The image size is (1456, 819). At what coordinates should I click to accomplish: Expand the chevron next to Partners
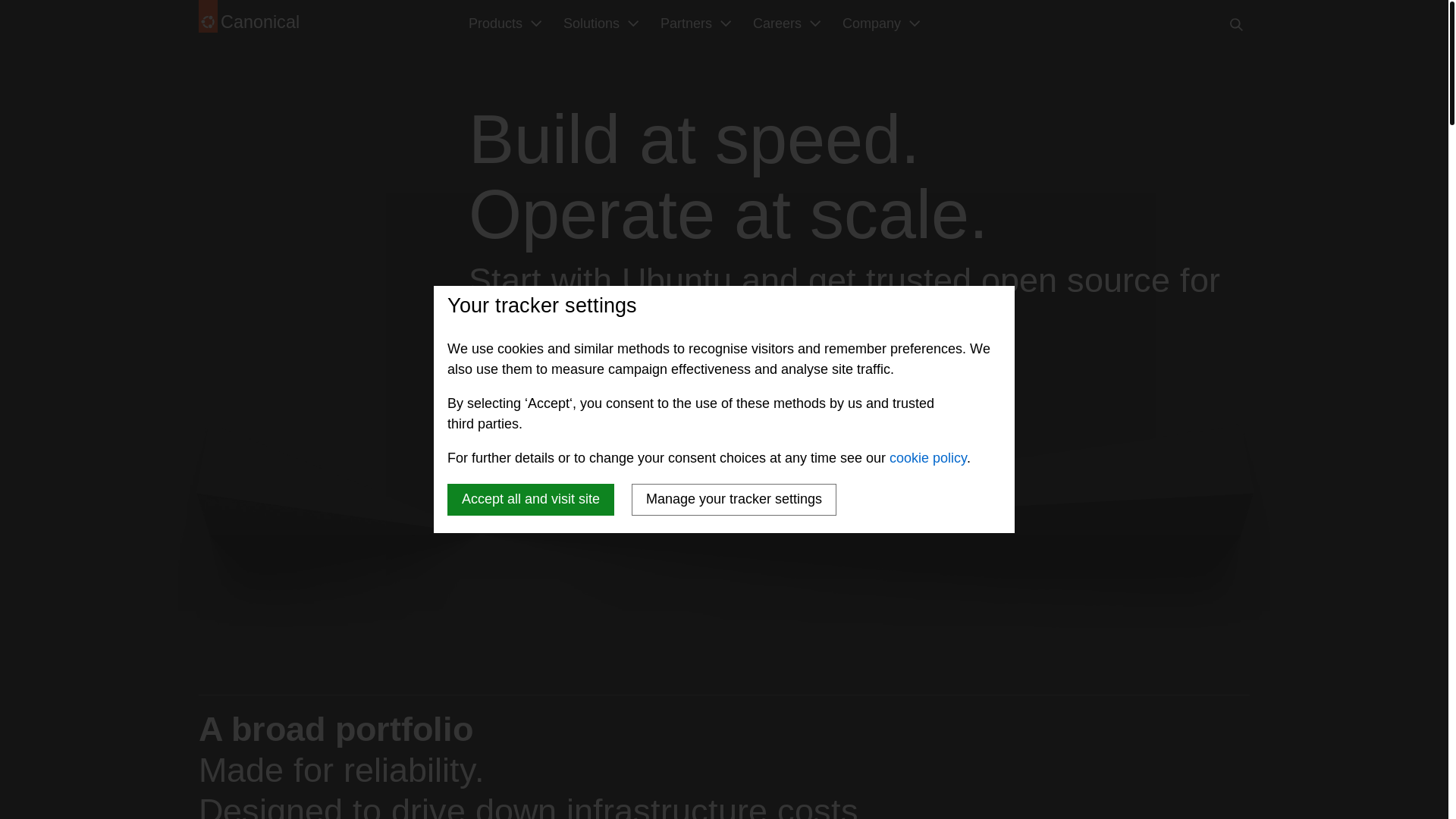726,24
